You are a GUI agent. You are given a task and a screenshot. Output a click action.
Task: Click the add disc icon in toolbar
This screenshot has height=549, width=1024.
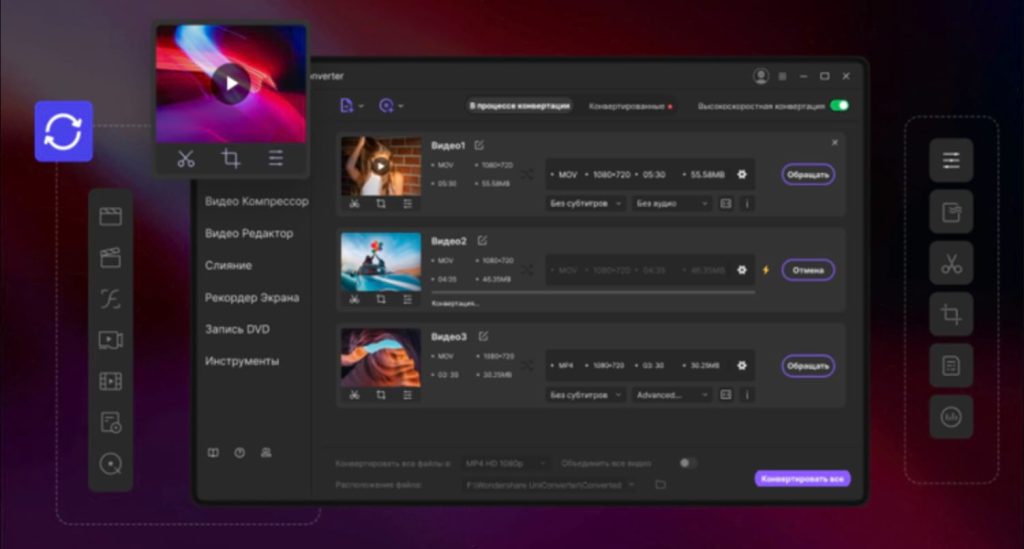(x=386, y=105)
